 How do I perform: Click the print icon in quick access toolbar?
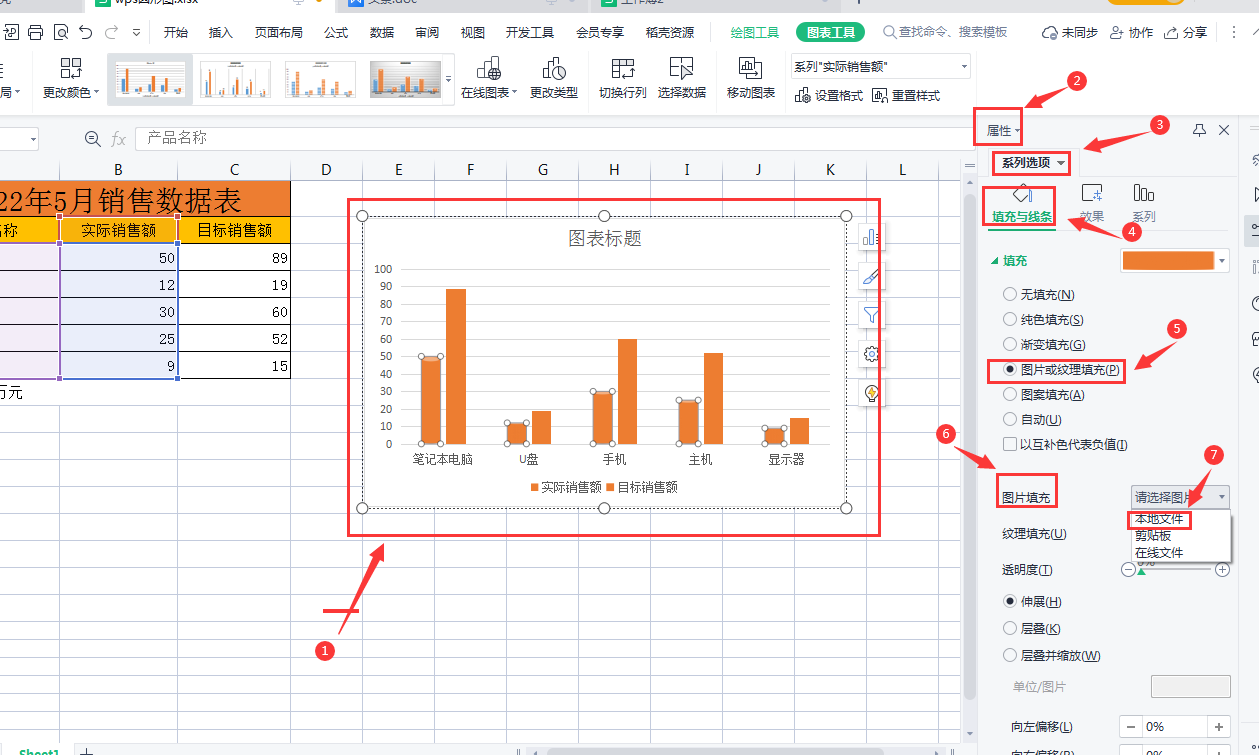pyautogui.click(x=36, y=33)
